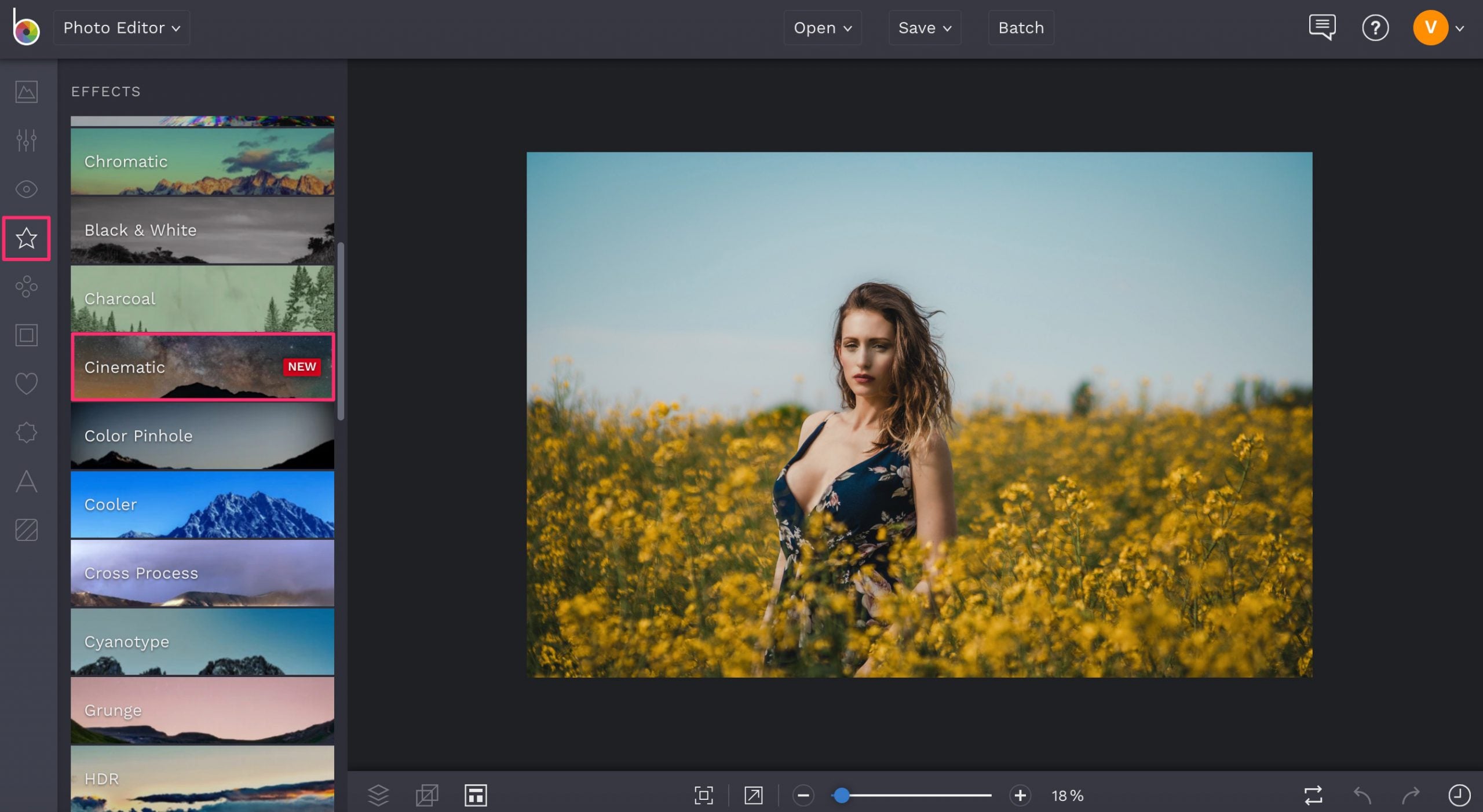Screen dimensions: 1483x812
Task: Switch to the Effects star panel
Action: point(25,237)
